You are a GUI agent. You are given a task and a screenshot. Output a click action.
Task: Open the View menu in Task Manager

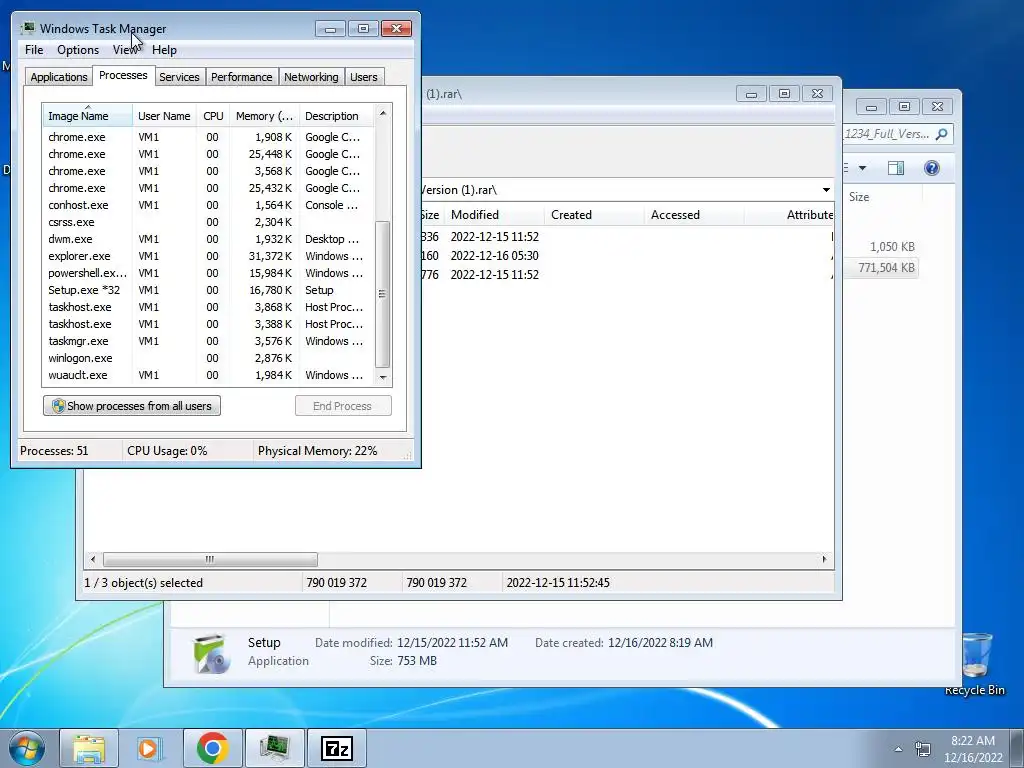click(x=125, y=50)
